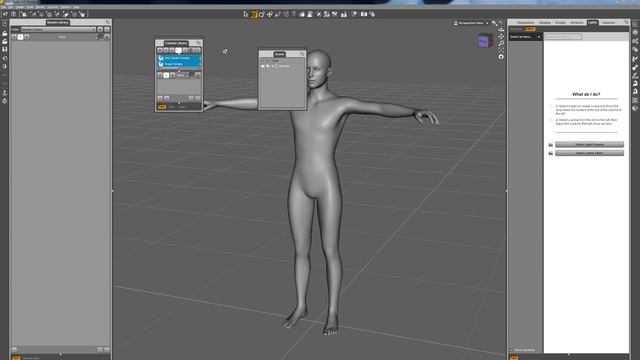The width and height of the screenshot is (640, 360).
Task: Click the Video: Lights Editor button
Action: pyautogui.click(x=589, y=153)
